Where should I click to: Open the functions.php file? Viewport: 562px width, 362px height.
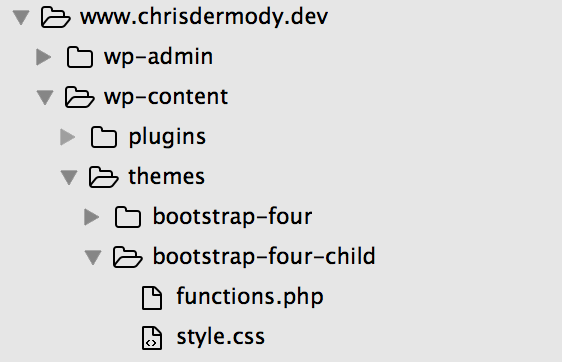250,297
